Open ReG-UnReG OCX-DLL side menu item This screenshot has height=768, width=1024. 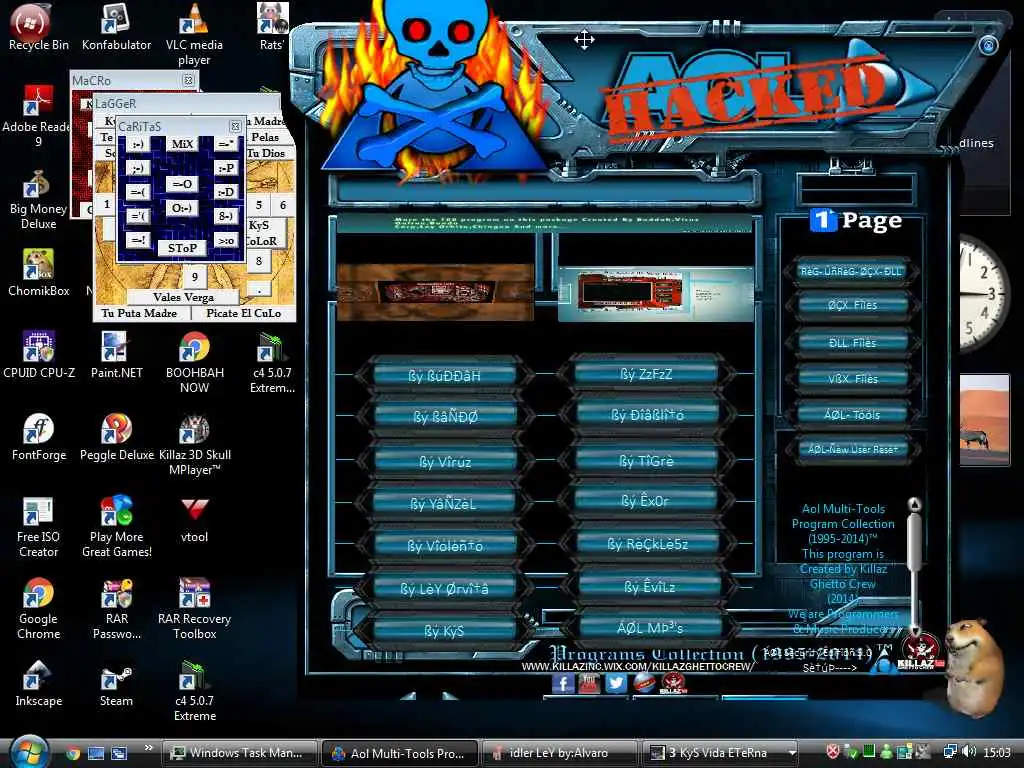[852, 271]
